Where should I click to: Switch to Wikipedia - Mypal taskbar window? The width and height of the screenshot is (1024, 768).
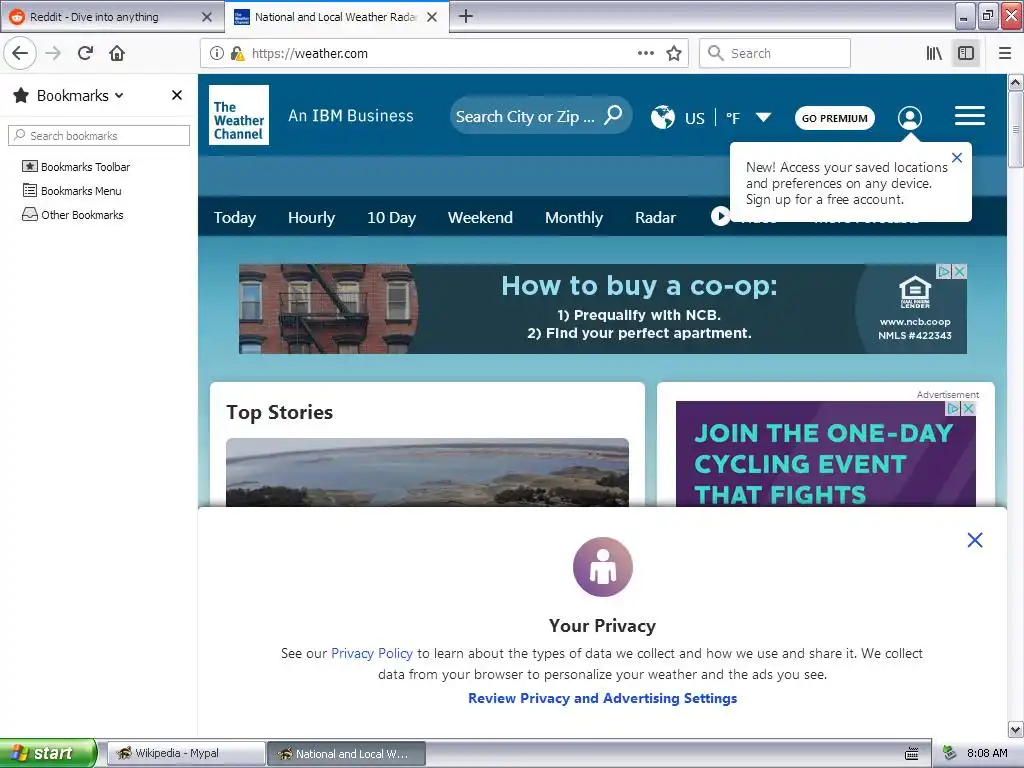pos(185,754)
